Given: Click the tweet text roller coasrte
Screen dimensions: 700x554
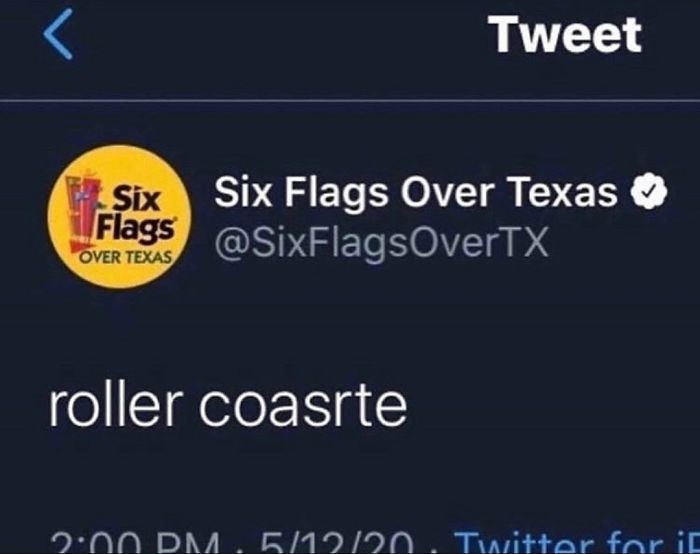Looking at the screenshot, I should pyautogui.click(x=228, y=407).
